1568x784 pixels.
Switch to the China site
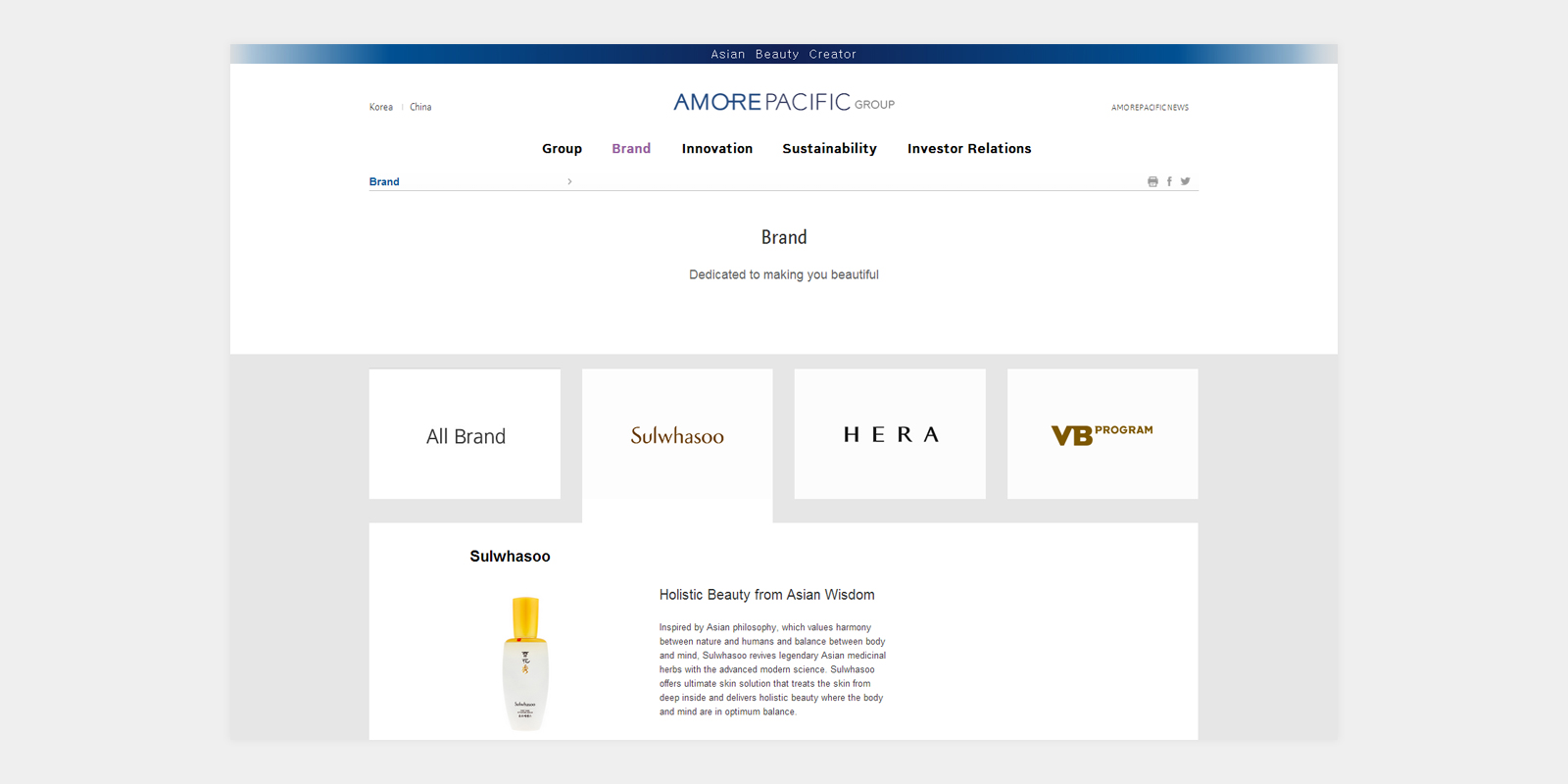coord(420,107)
